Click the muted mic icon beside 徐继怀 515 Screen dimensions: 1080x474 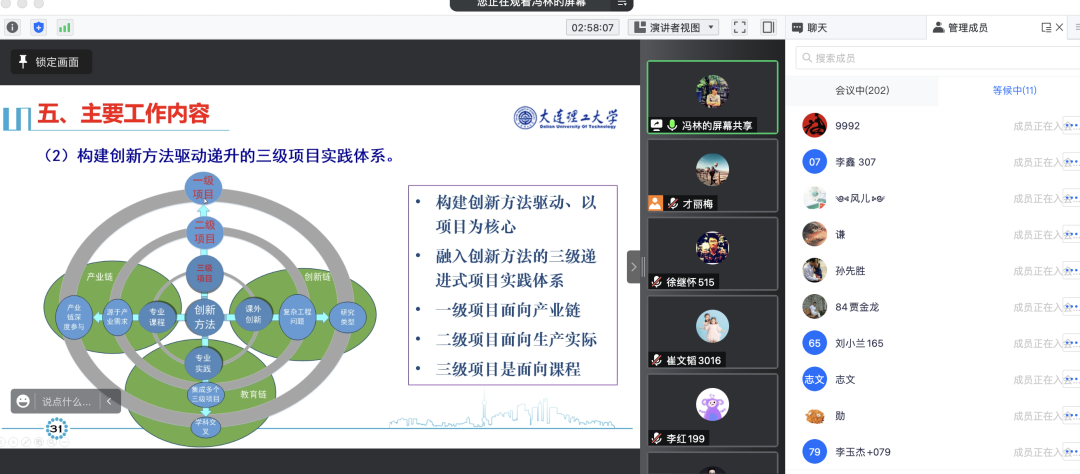tap(657, 282)
